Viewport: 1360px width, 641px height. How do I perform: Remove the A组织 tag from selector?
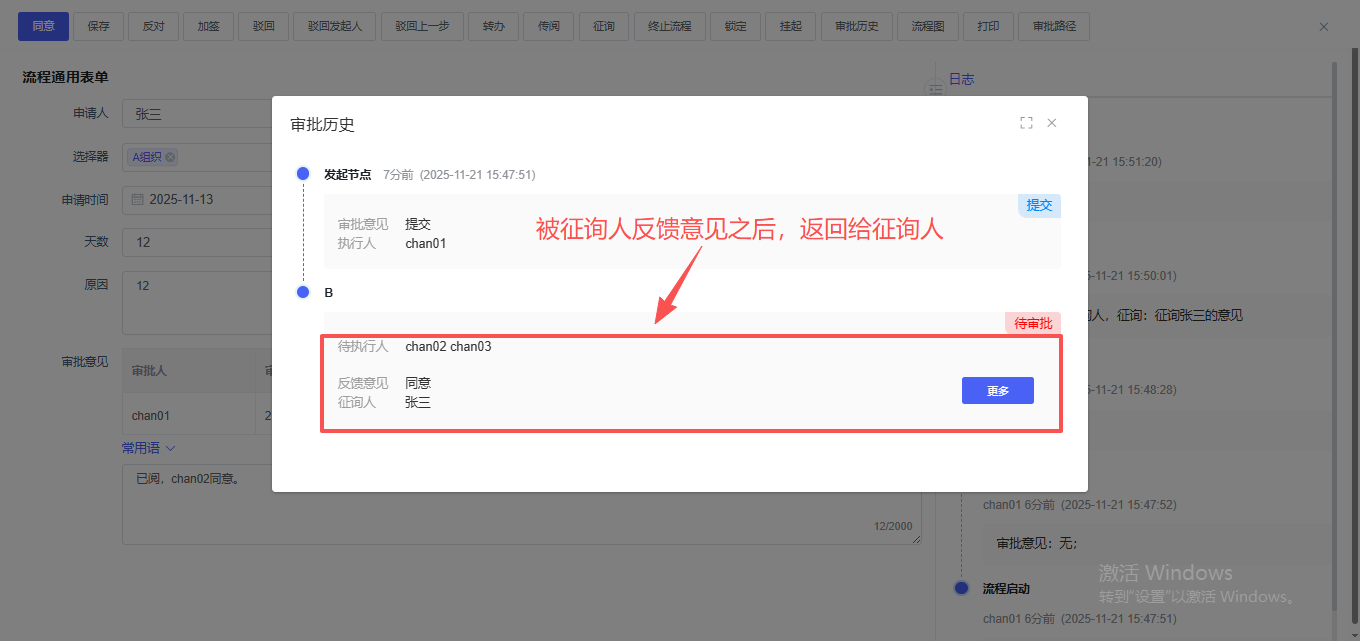coord(170,157)
